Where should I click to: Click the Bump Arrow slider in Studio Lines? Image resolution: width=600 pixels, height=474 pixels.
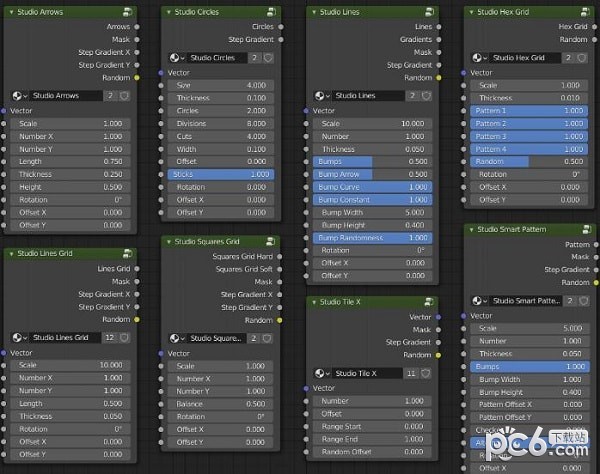point(372,174)
